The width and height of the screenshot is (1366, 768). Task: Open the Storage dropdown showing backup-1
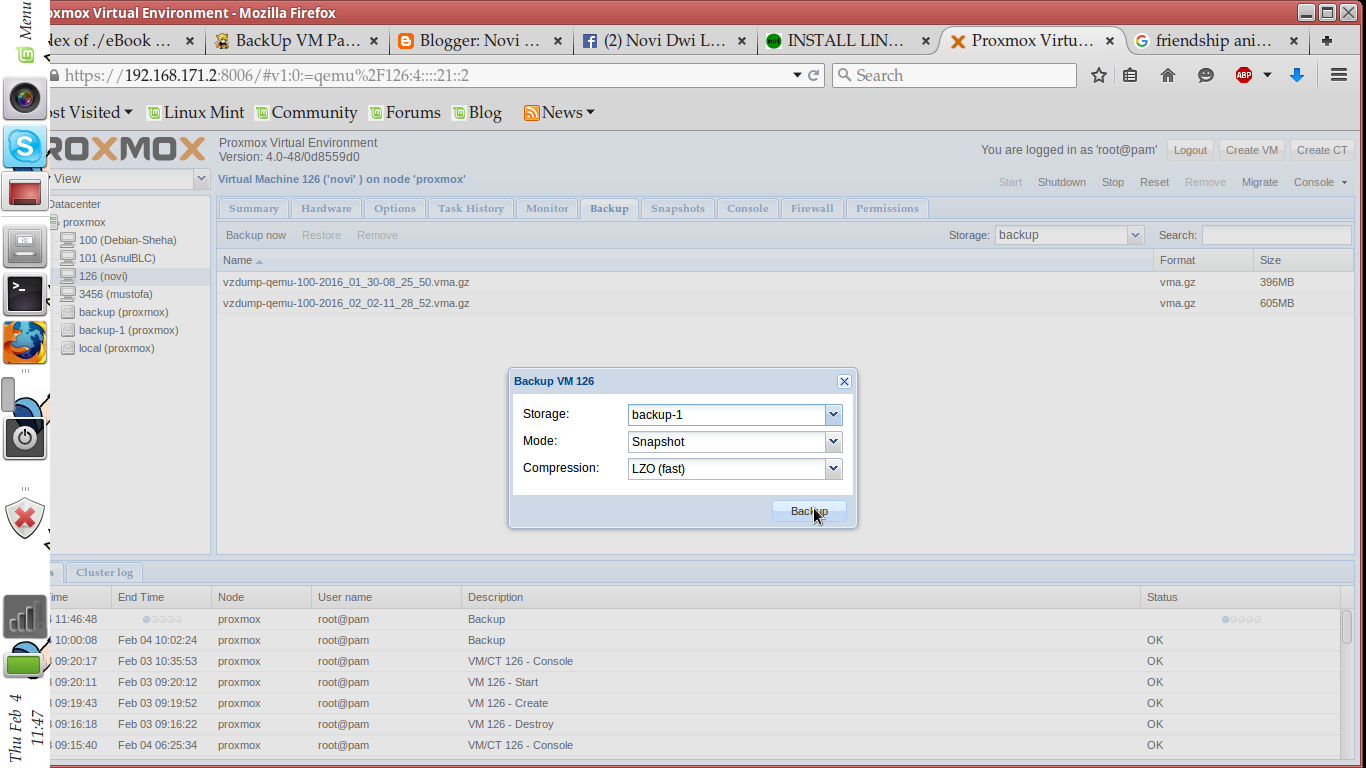click(x=833, y=414)
